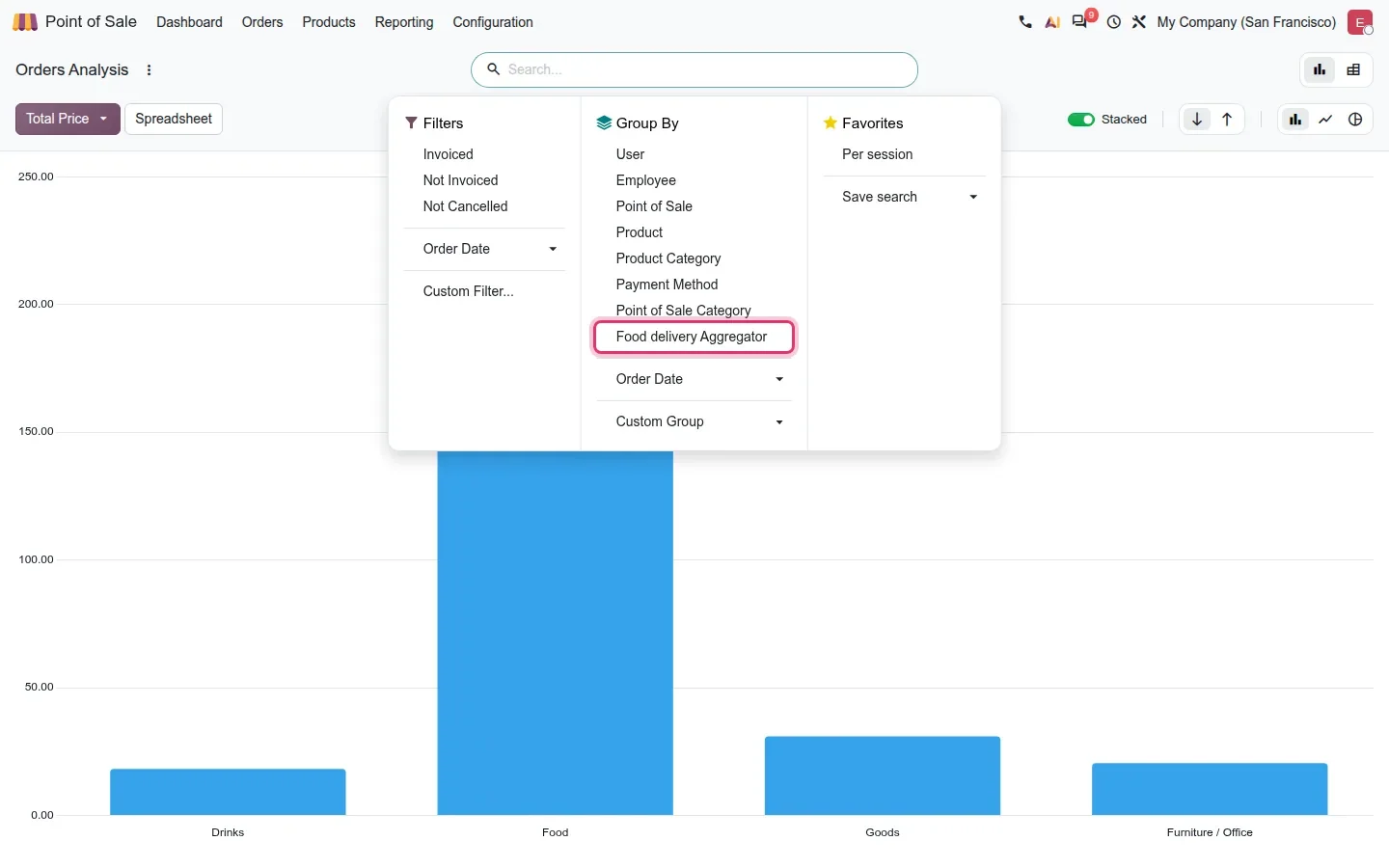Open the Orders menu
Image resolution: width=1389 pixels, height=868 pixels.
pyautogui.click(x=262, y=22)
